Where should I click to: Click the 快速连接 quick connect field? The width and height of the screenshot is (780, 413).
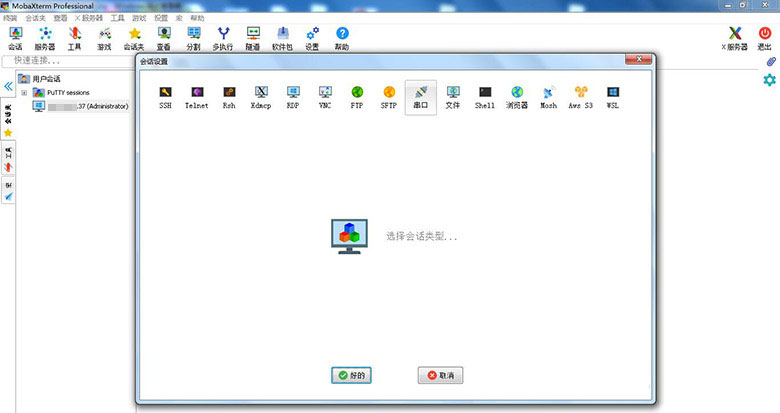[69, 61]
